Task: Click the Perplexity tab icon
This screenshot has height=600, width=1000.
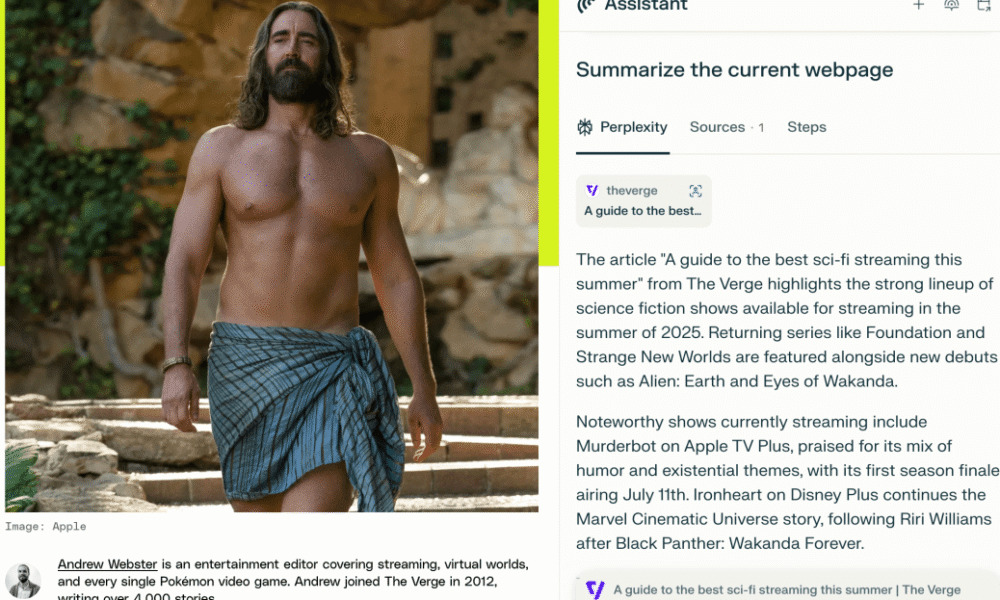Action: click(x=585, y=127)
